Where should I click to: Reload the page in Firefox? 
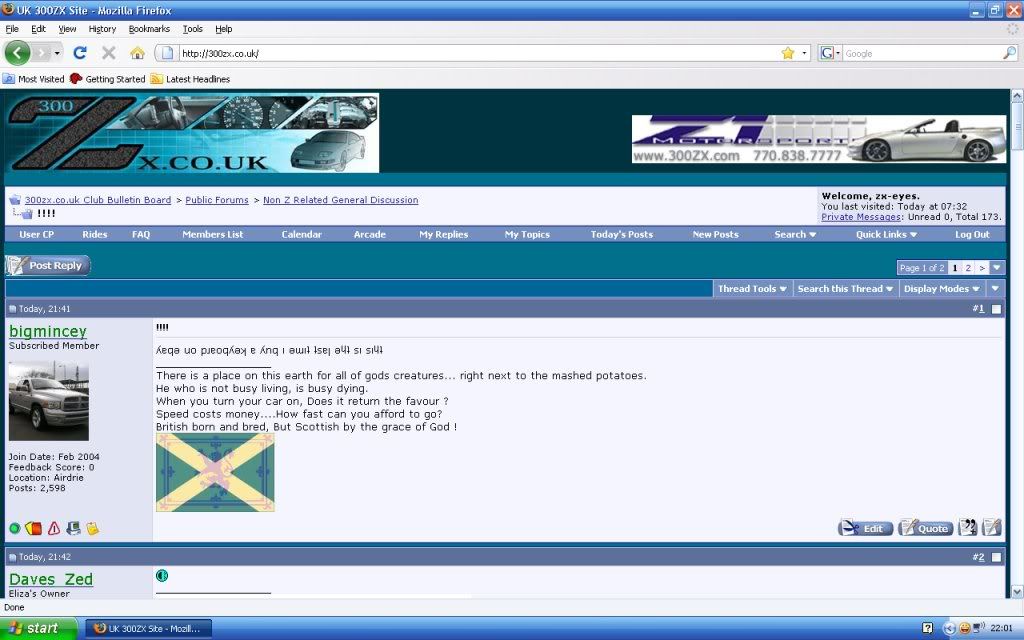[x=80, y=53]
